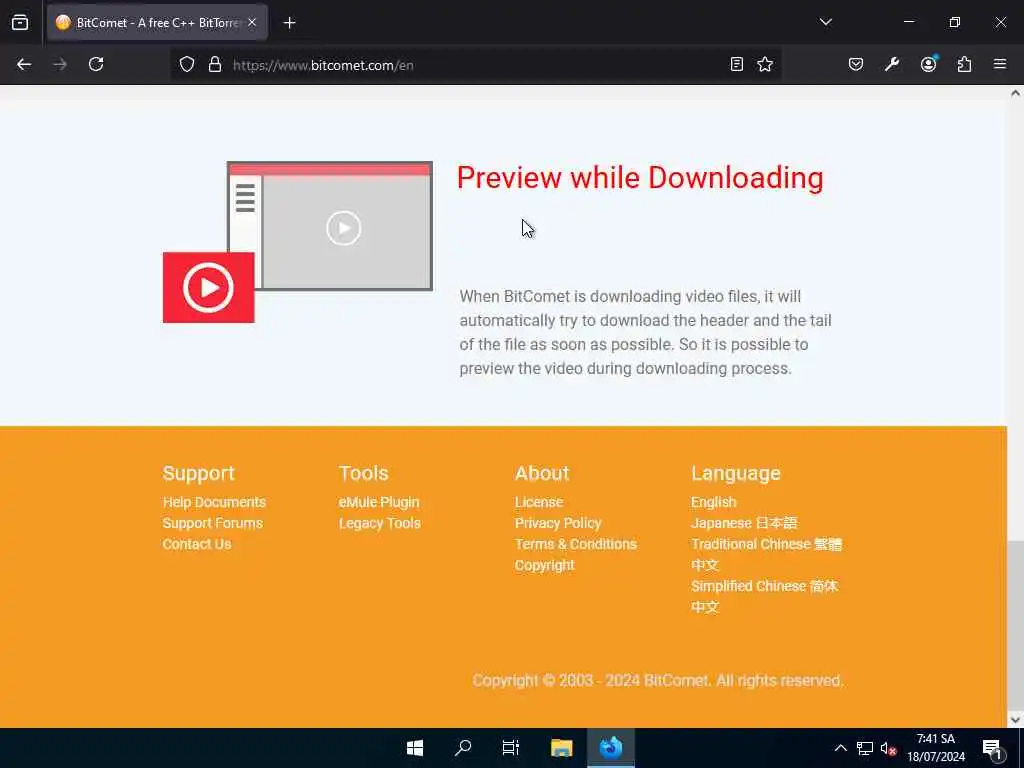Open the muted volume tray icon
Viewport: 1024px width, 768px height.
[x=888, y=748]
